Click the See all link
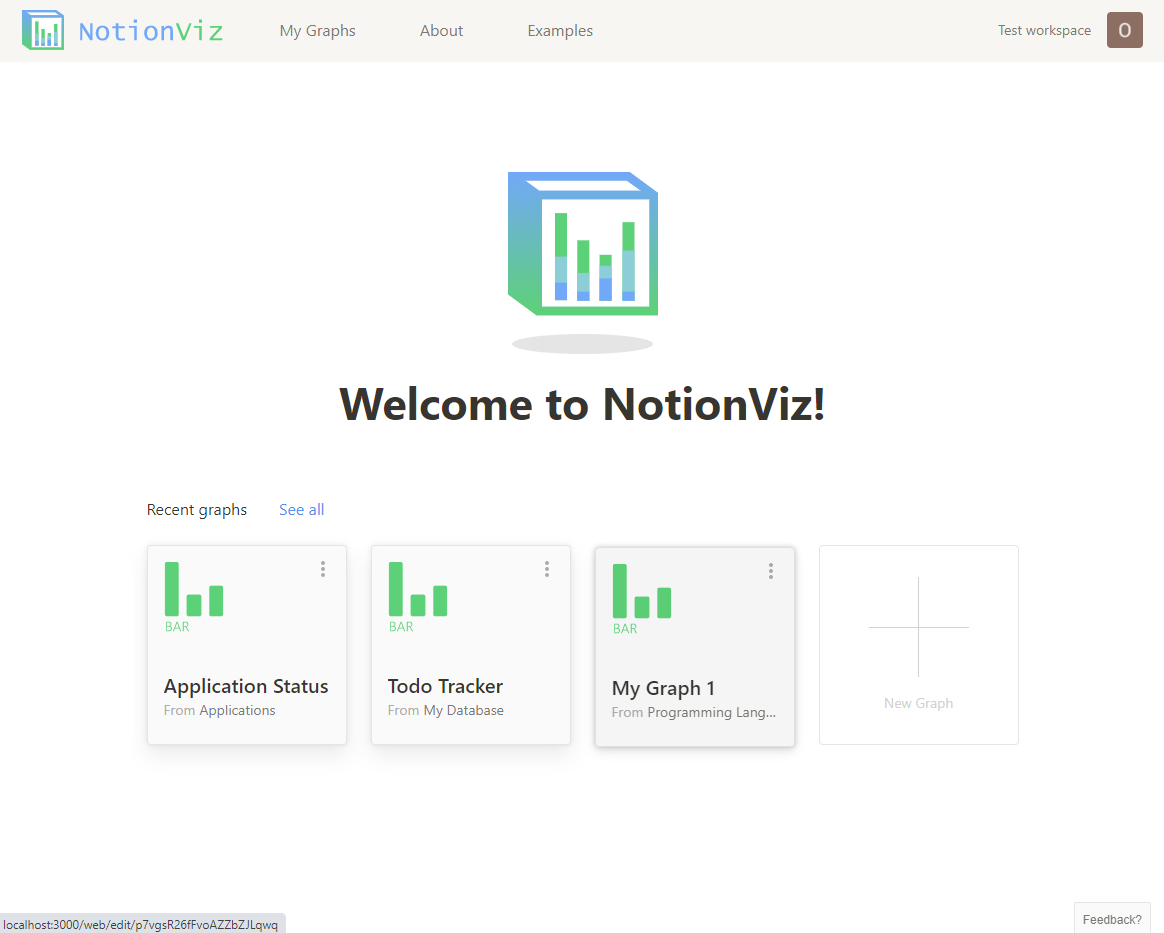 (x=301, y=509)
